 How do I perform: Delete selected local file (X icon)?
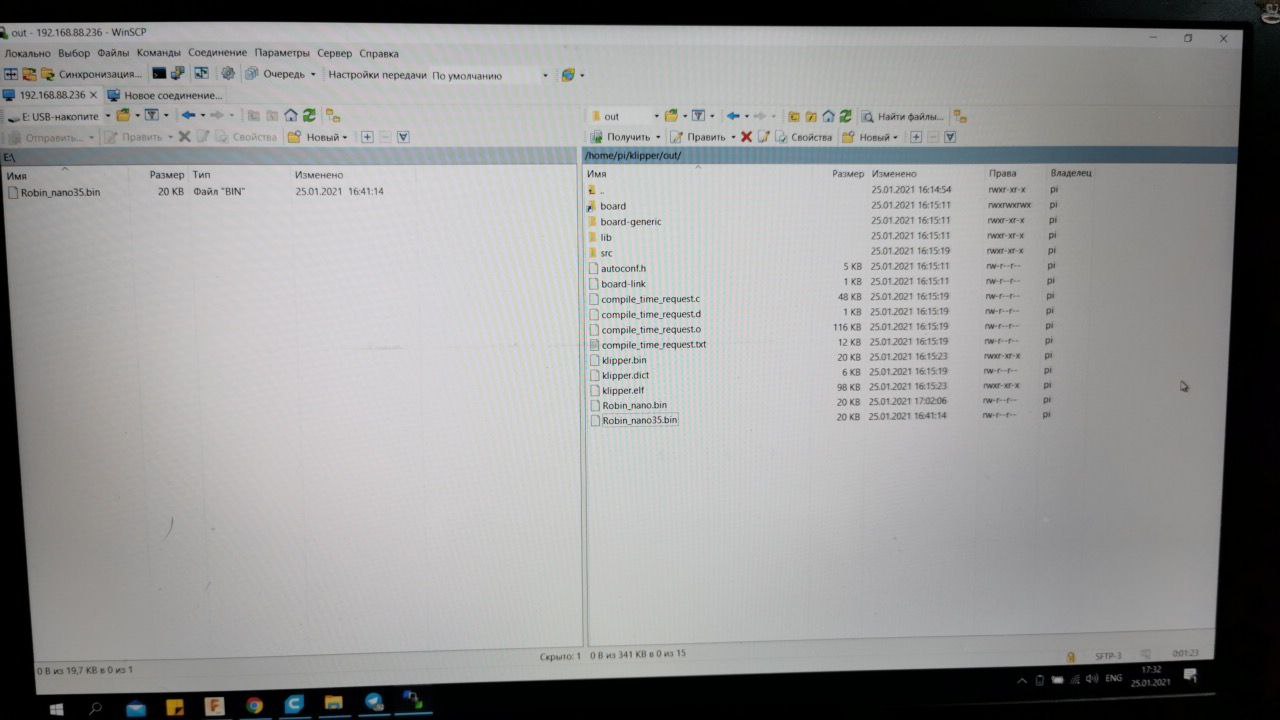pos(184,137)
